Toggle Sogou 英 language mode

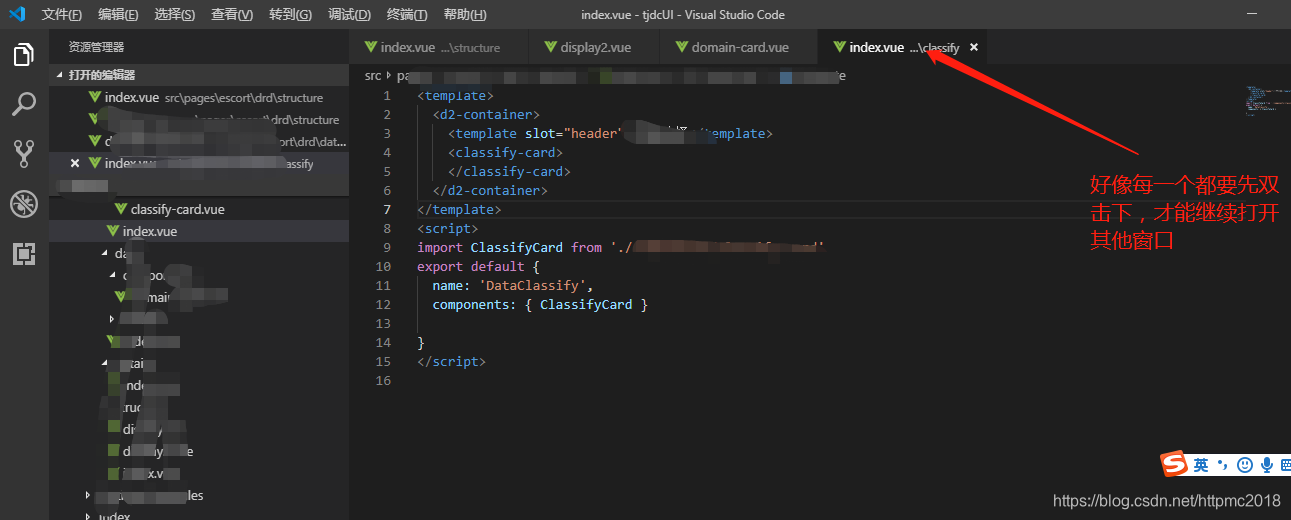[1201, 465]
